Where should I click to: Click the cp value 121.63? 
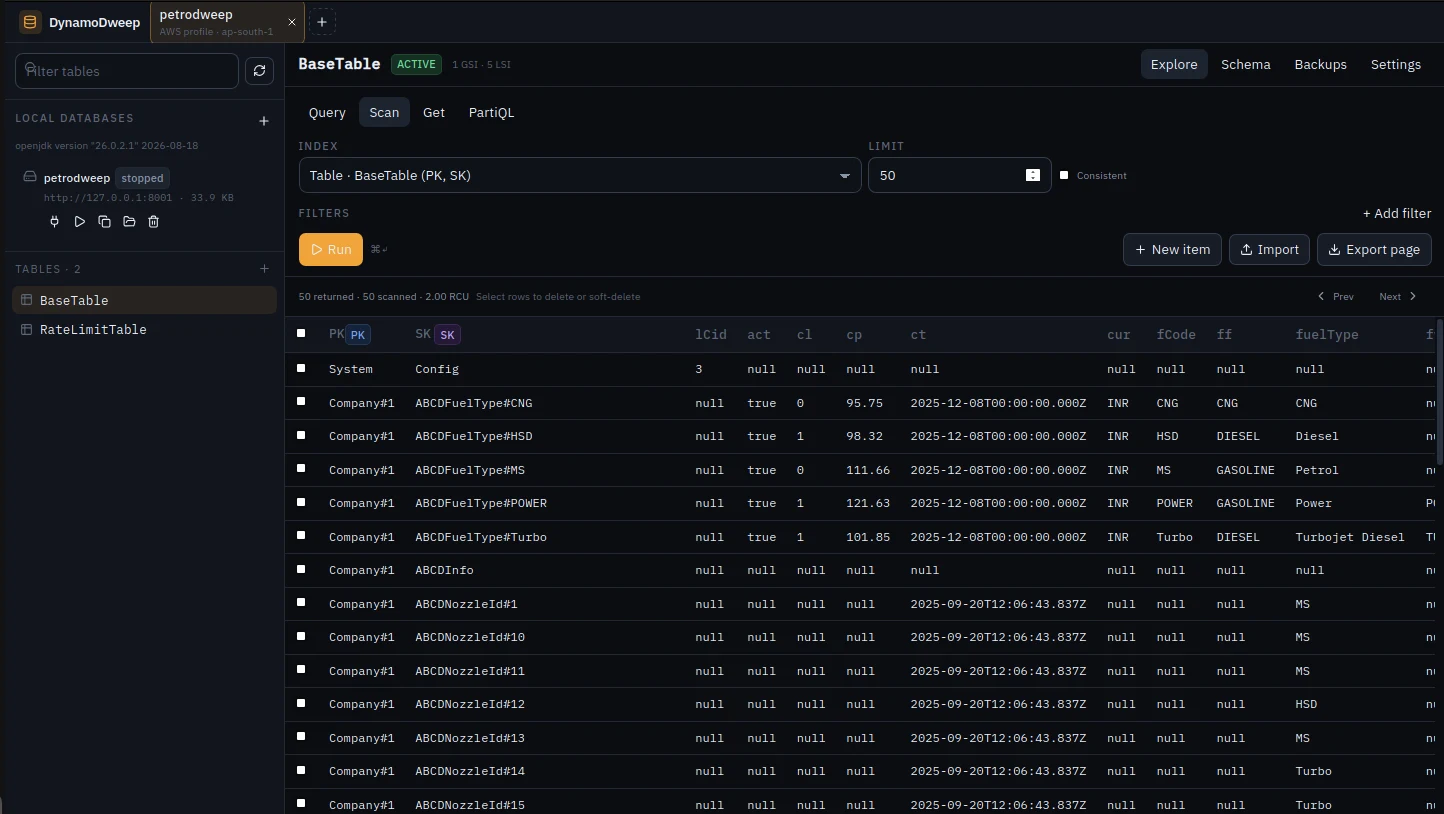coord(867,503)
